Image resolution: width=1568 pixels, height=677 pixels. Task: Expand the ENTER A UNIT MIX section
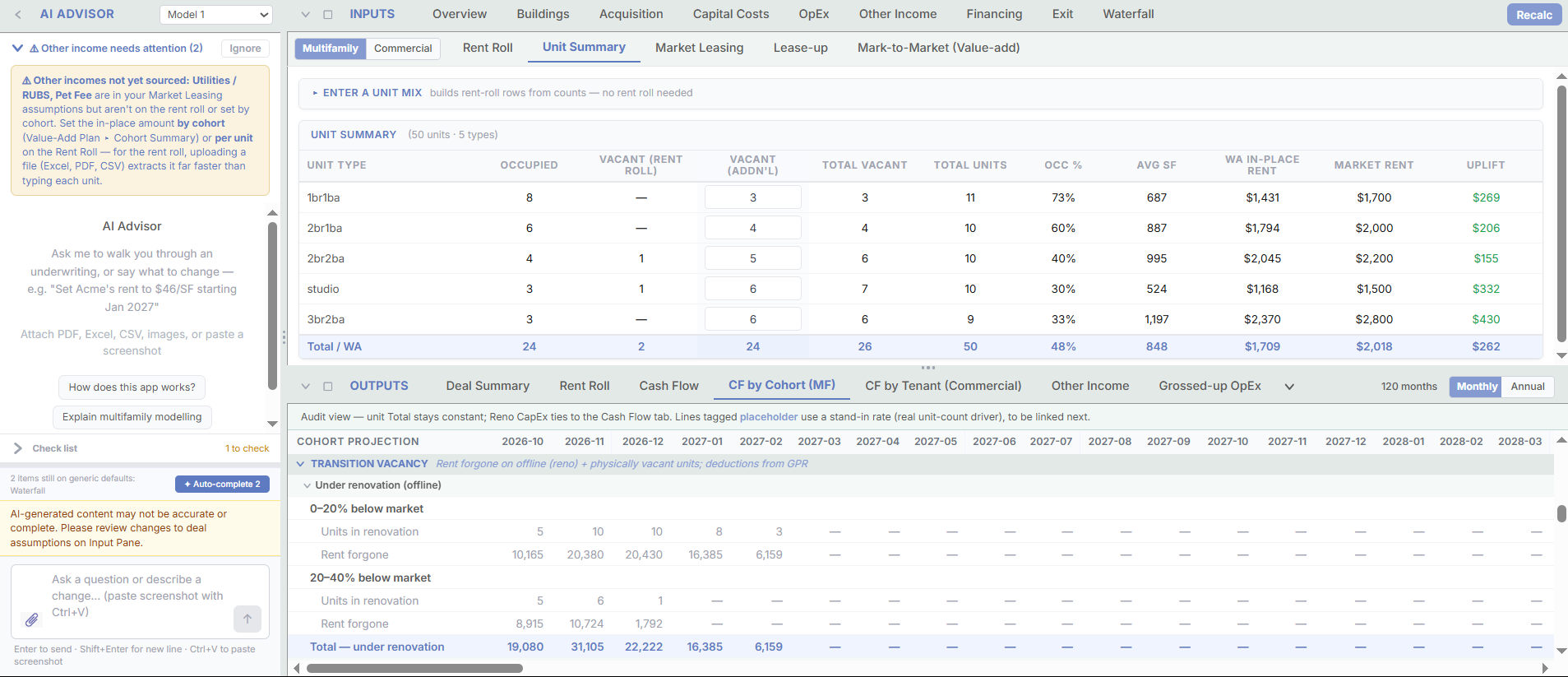pos(921,93)
